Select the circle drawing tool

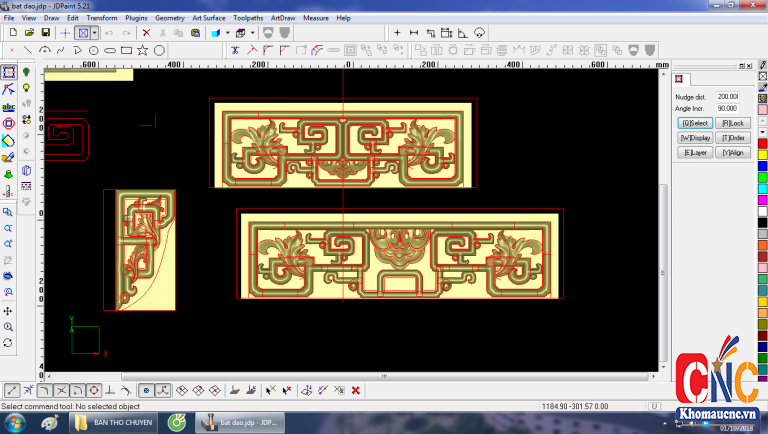click(x=159, y=50)
